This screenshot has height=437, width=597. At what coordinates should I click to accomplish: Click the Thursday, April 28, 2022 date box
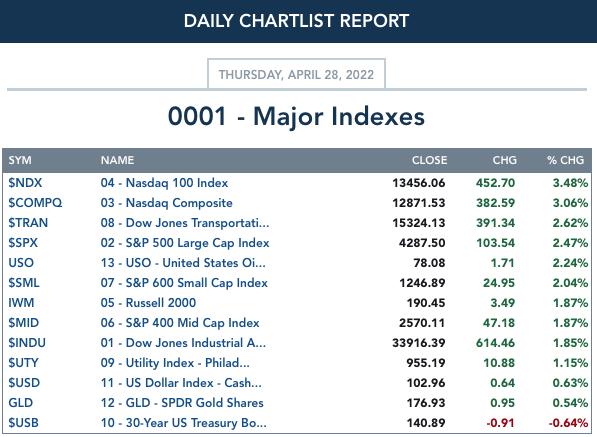click(296, 74)
